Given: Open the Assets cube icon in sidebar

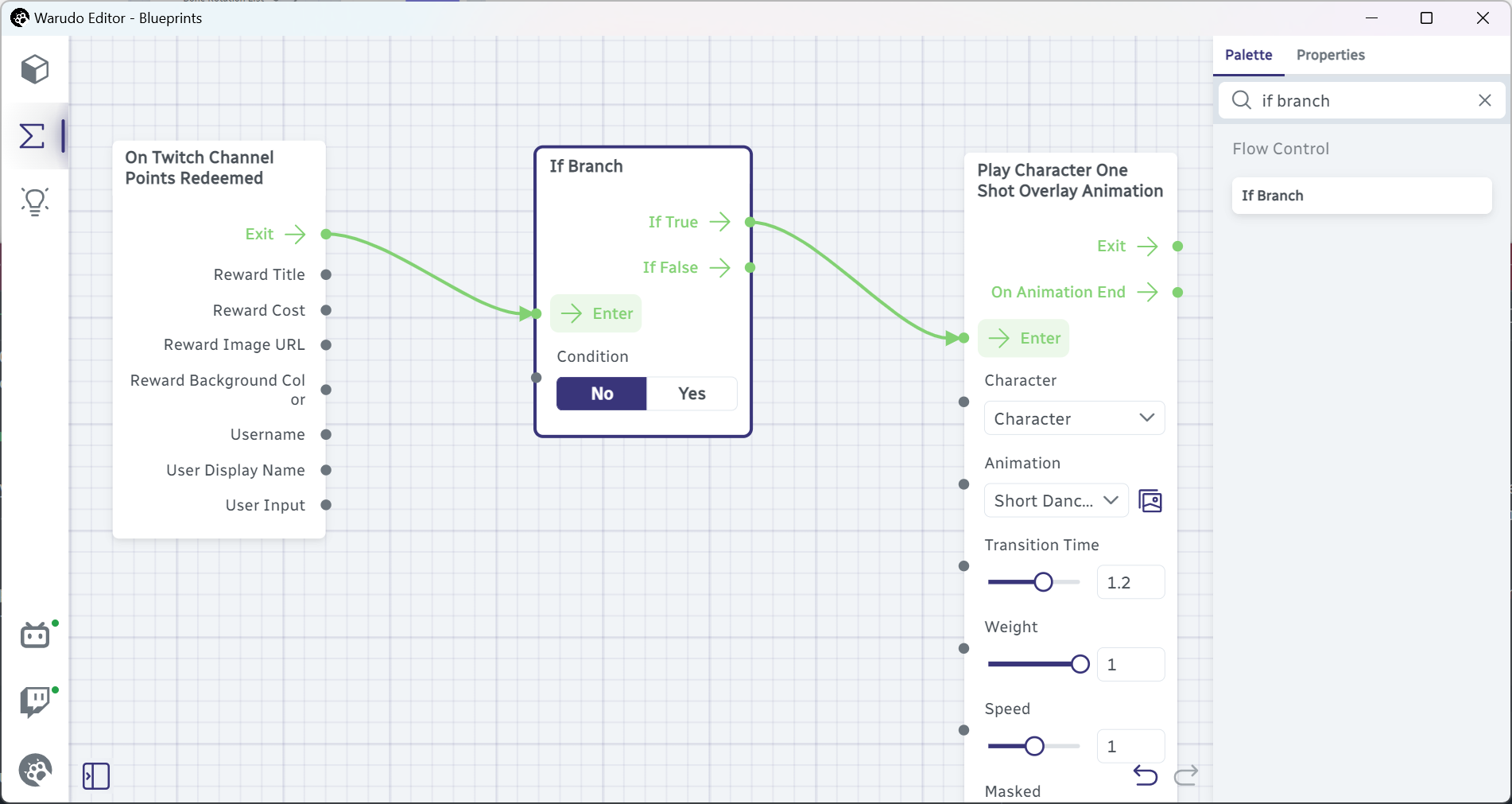Looking at the screenshot, I should tap(35, 69).
